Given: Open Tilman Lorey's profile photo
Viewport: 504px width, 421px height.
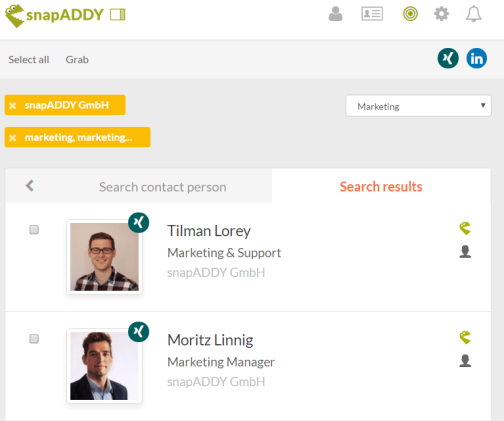Looking at the screenshot, I should click(x=104, y=257).
